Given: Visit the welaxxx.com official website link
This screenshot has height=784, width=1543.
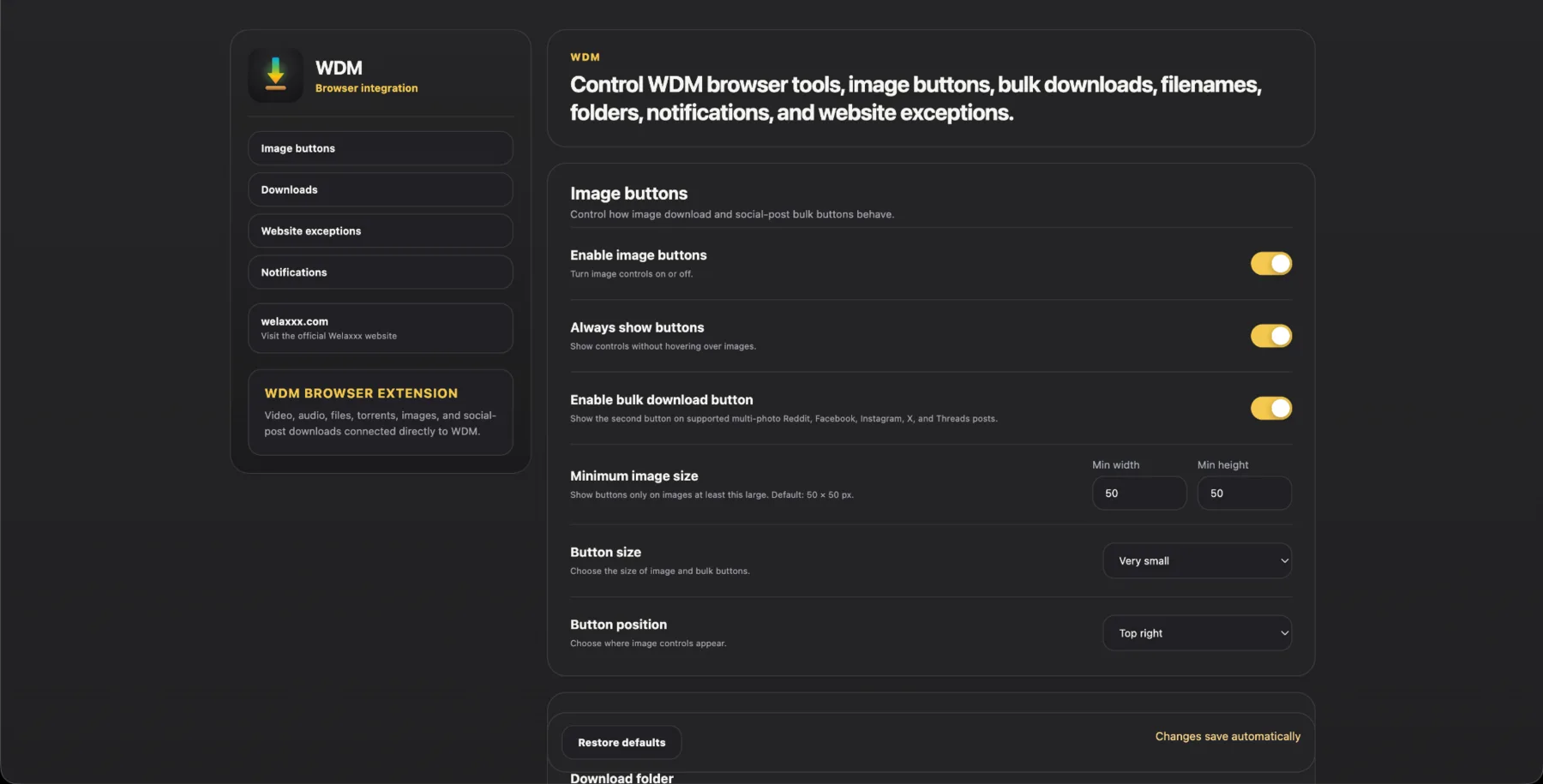Looking at the screenshot, I should (381, 328).
